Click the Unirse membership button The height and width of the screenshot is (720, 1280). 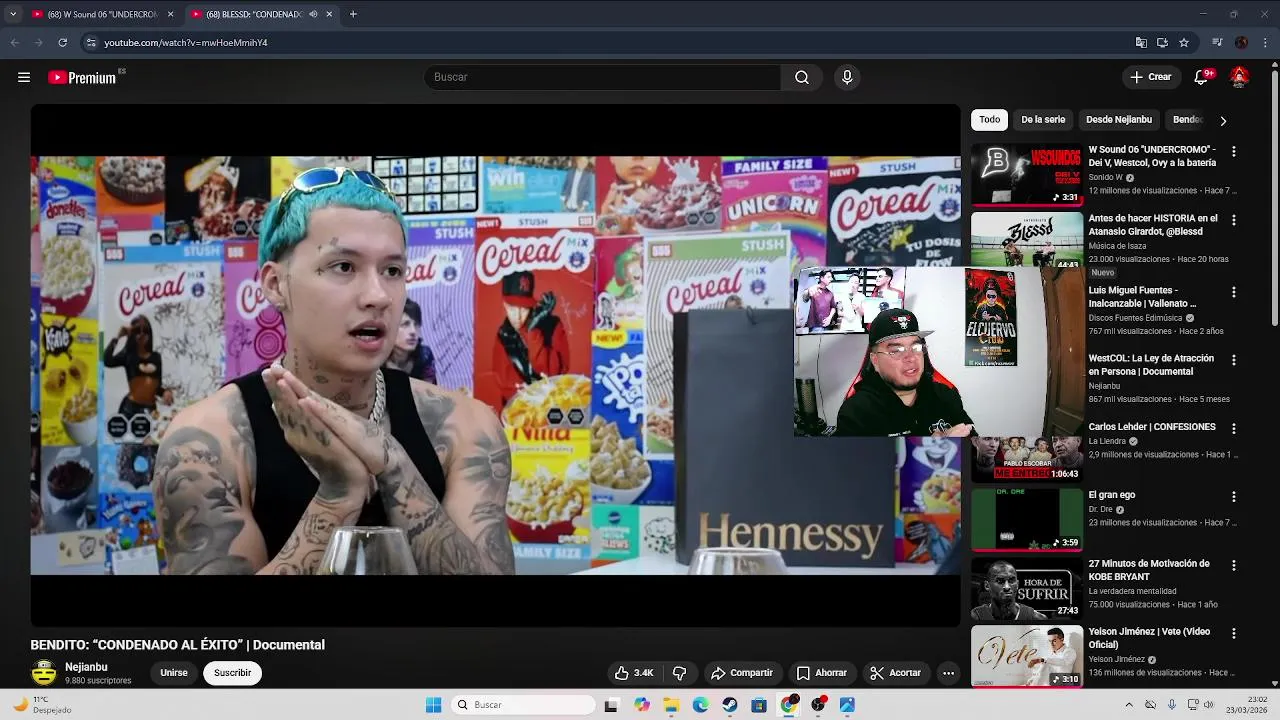coord(174,673)
